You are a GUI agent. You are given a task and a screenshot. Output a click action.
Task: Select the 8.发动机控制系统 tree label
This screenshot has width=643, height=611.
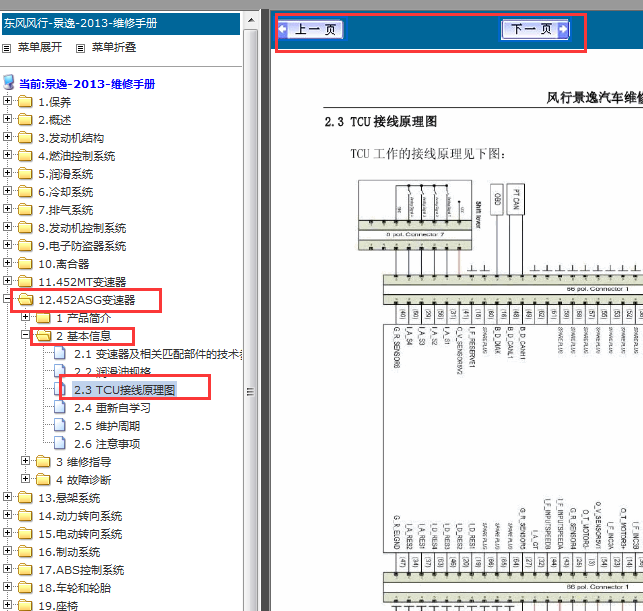(82, 228)
